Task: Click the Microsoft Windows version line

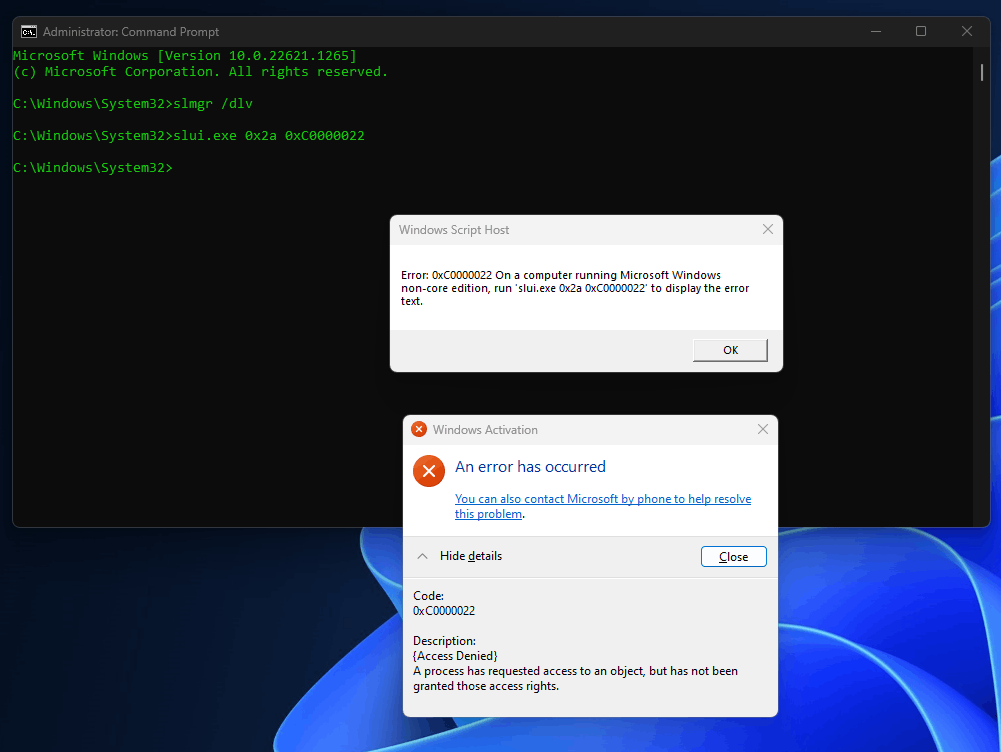Action: [185, 56]
